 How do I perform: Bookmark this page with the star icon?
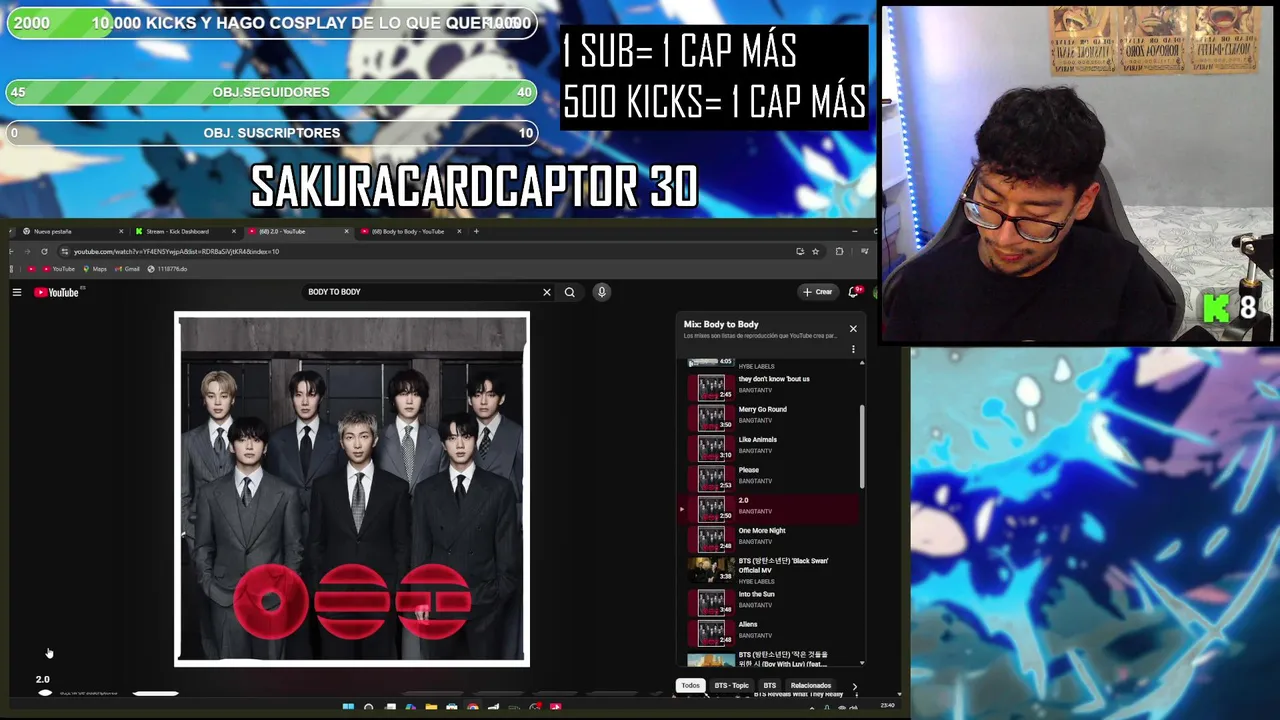(815, 251)
